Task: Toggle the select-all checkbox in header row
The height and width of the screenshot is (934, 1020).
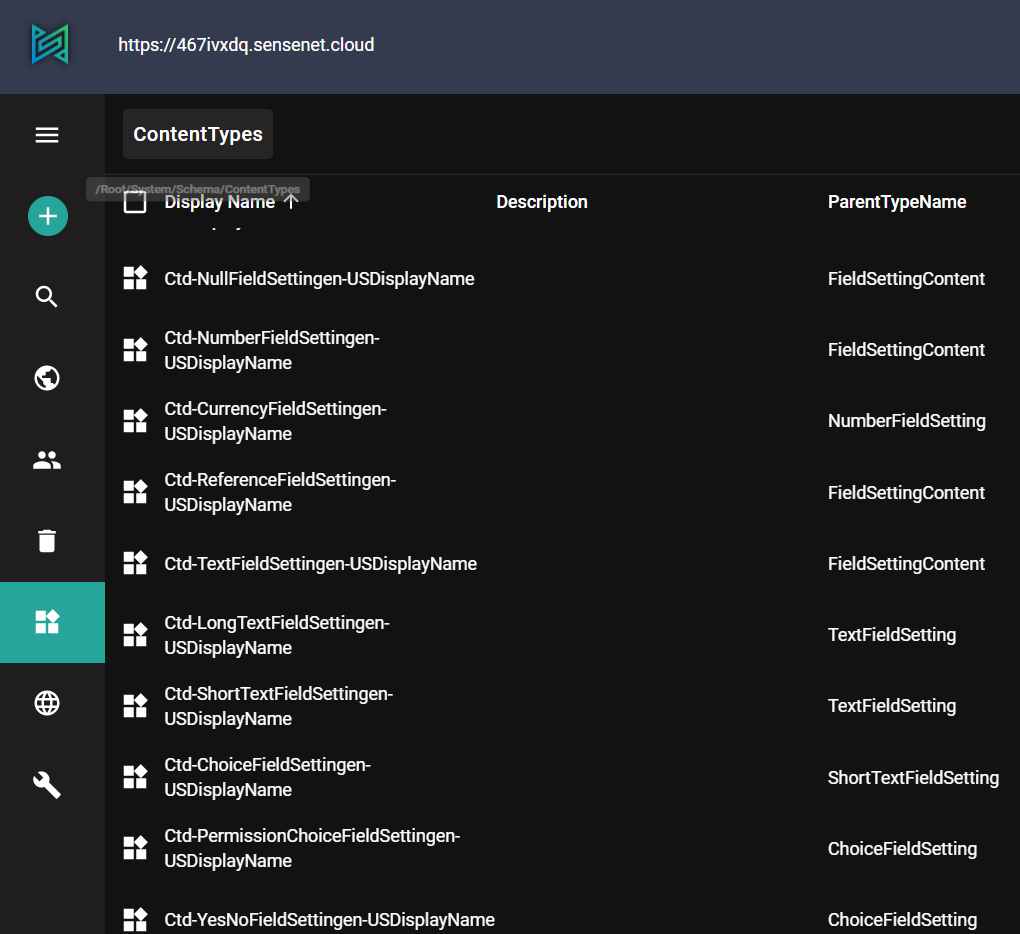Action: point(135,201)
